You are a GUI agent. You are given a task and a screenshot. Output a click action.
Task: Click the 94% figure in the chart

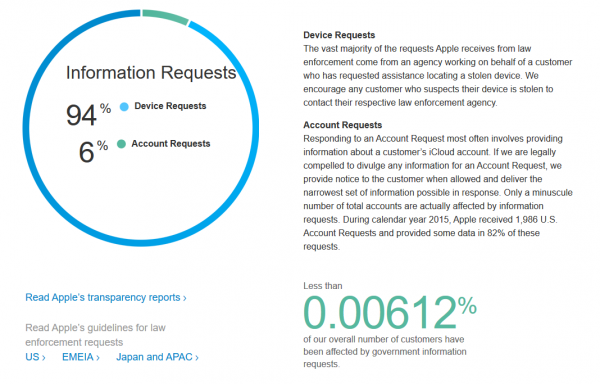[88, 114]
